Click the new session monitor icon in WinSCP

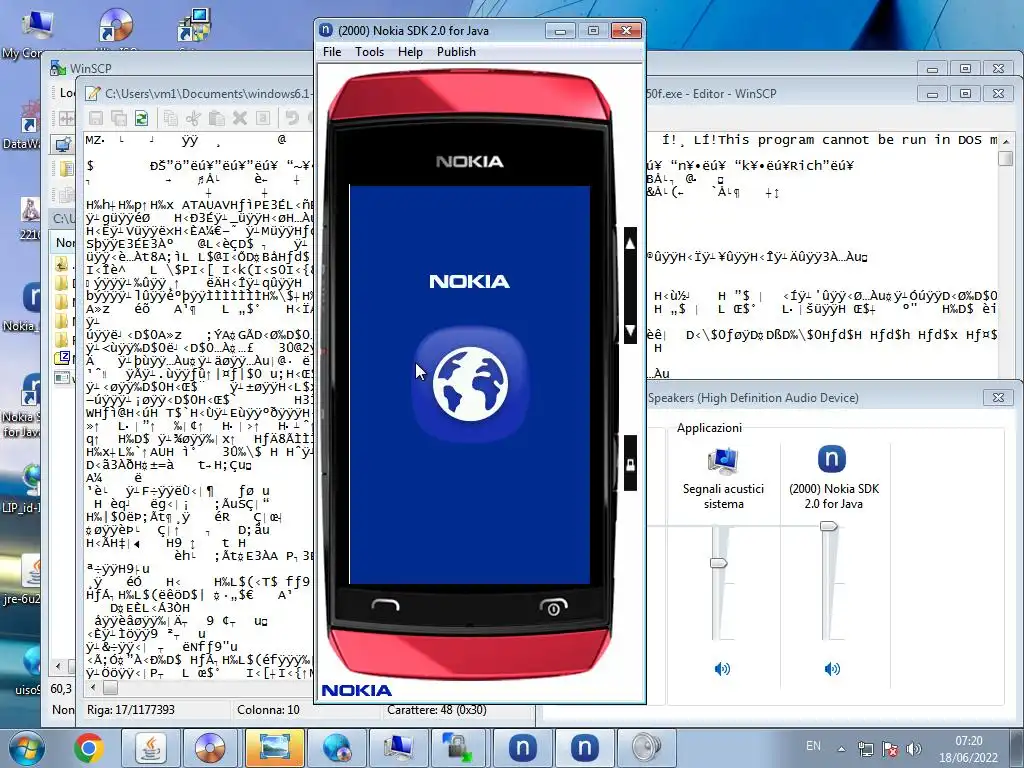click(63, 144)
